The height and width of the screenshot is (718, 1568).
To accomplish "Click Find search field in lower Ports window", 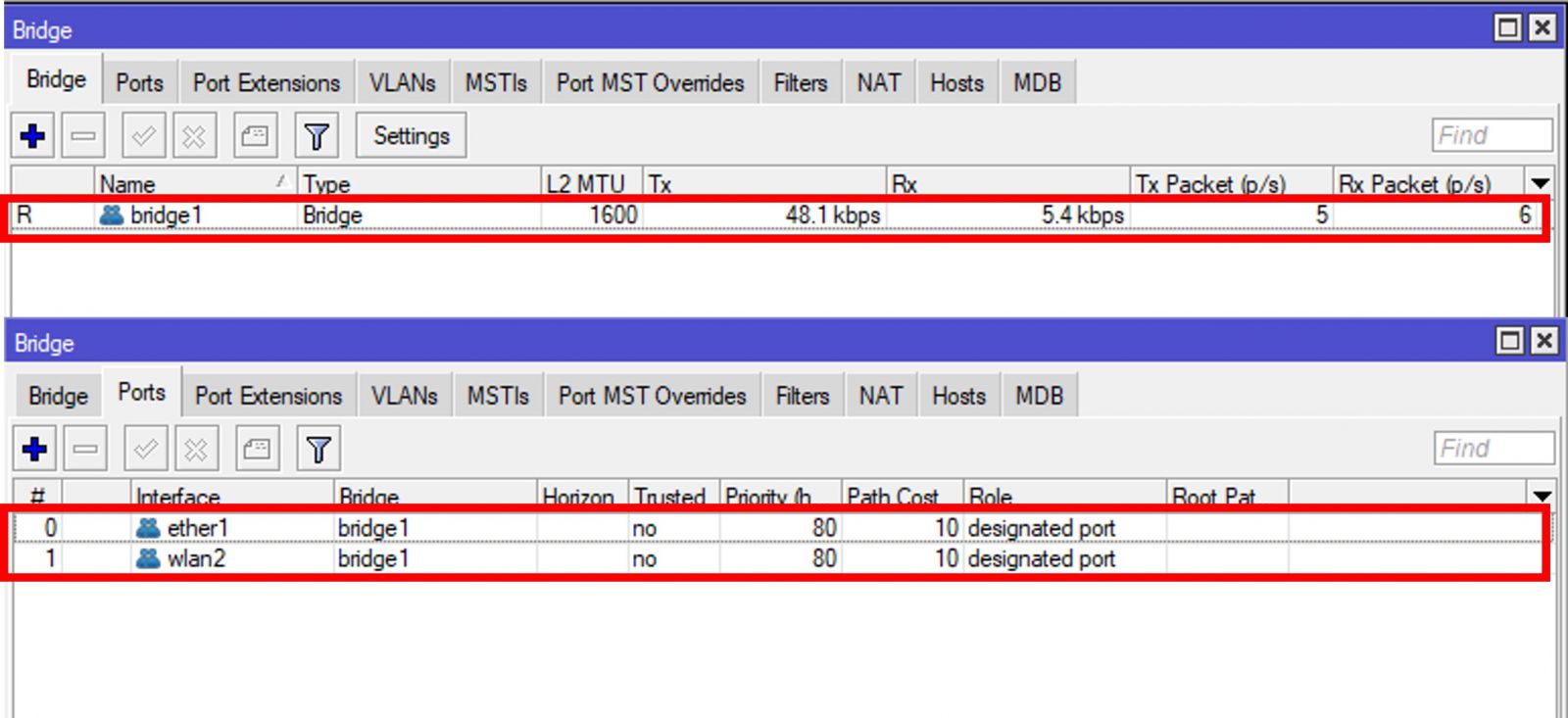I will (x=1494, y=449).
